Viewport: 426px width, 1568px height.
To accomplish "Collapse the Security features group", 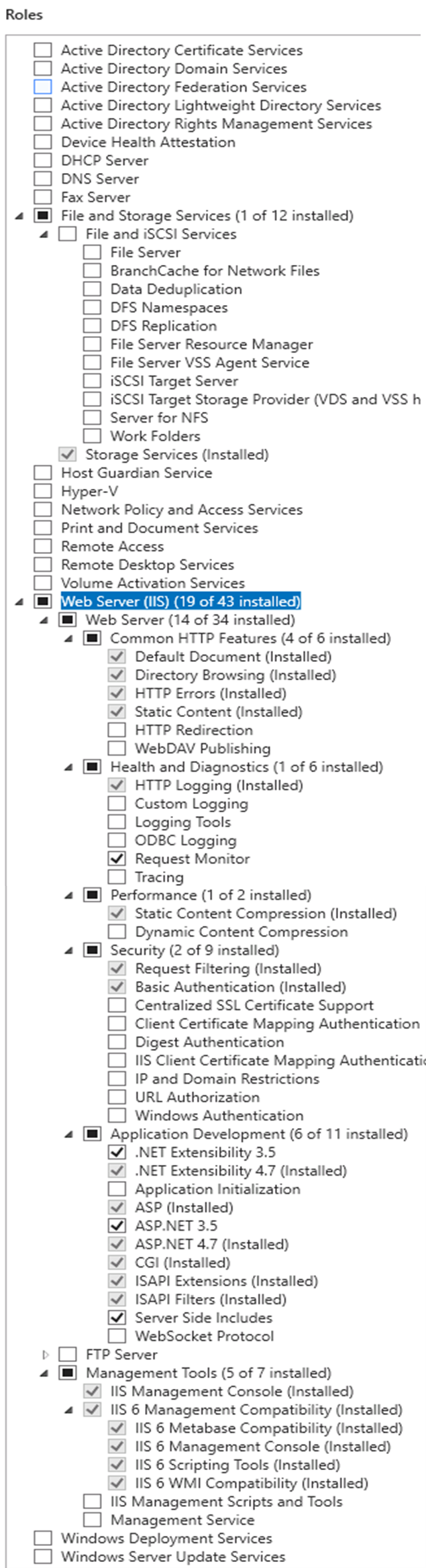I will coord(68,950).
